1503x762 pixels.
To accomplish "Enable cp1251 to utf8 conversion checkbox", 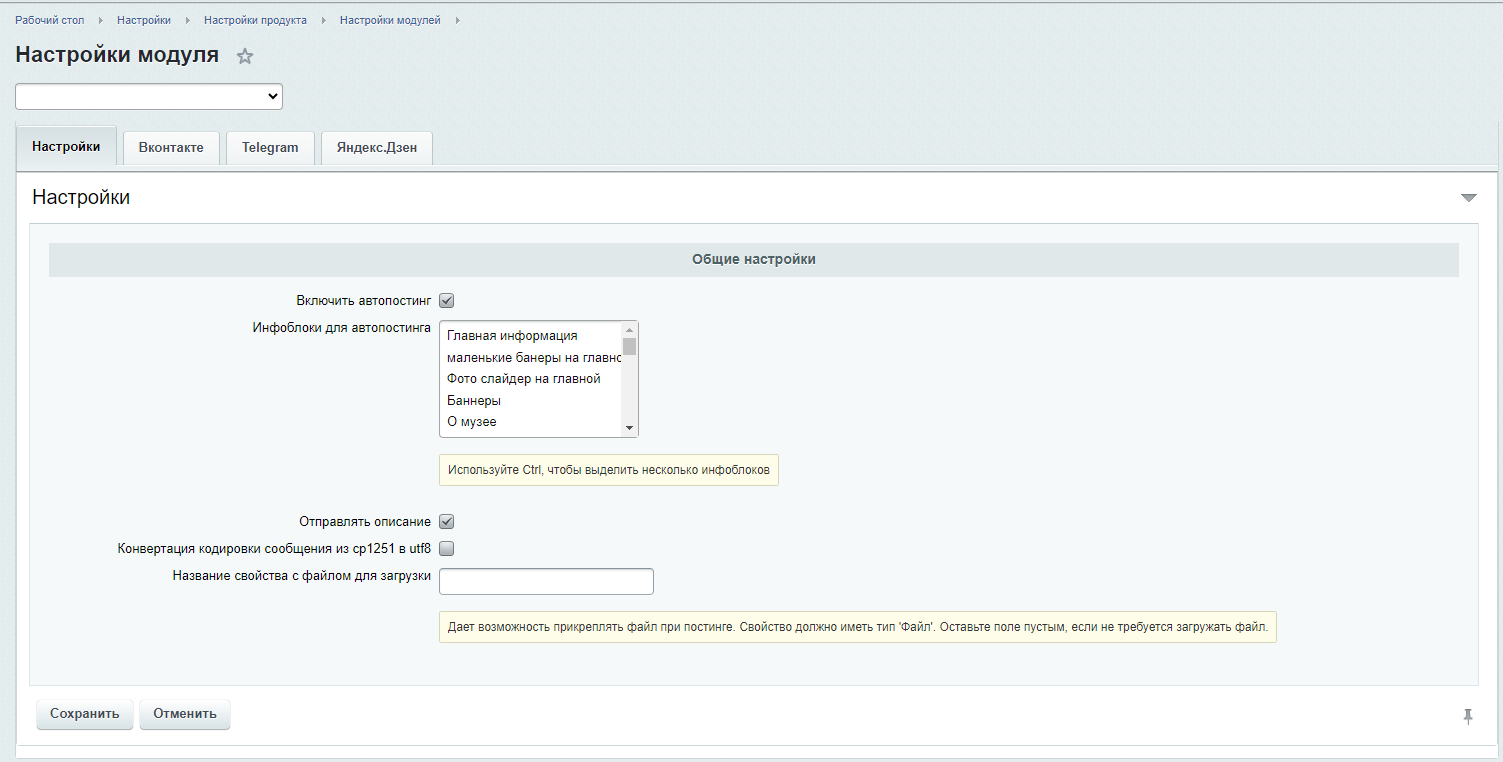I will [x=447, y=548].
